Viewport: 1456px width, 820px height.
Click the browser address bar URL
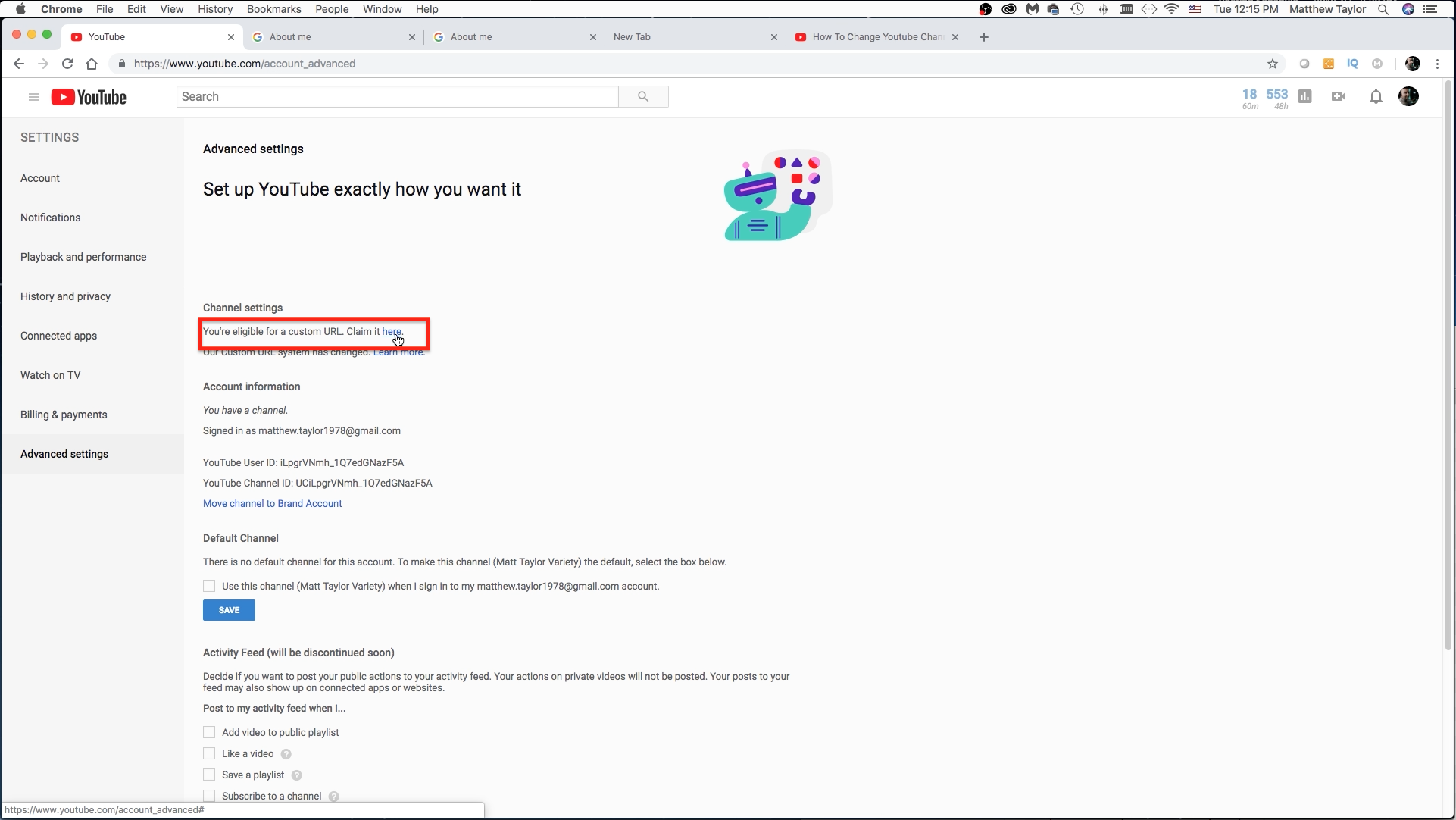[x=245, y=64]
